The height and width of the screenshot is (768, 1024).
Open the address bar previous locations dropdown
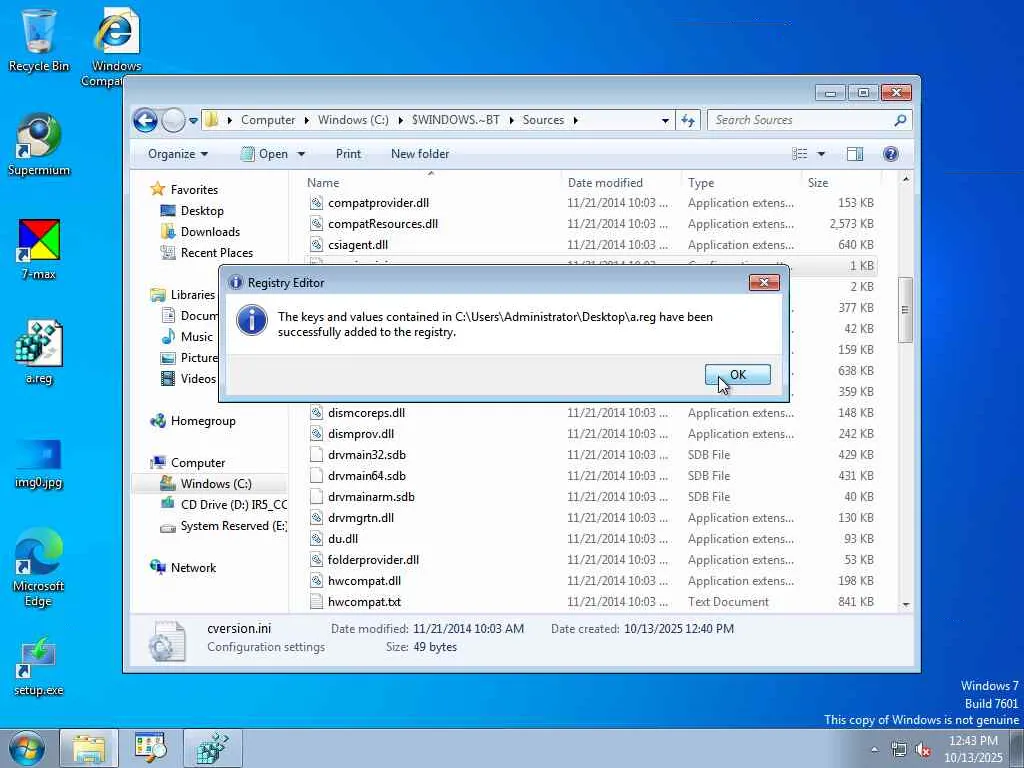click(x=665, y=121)
